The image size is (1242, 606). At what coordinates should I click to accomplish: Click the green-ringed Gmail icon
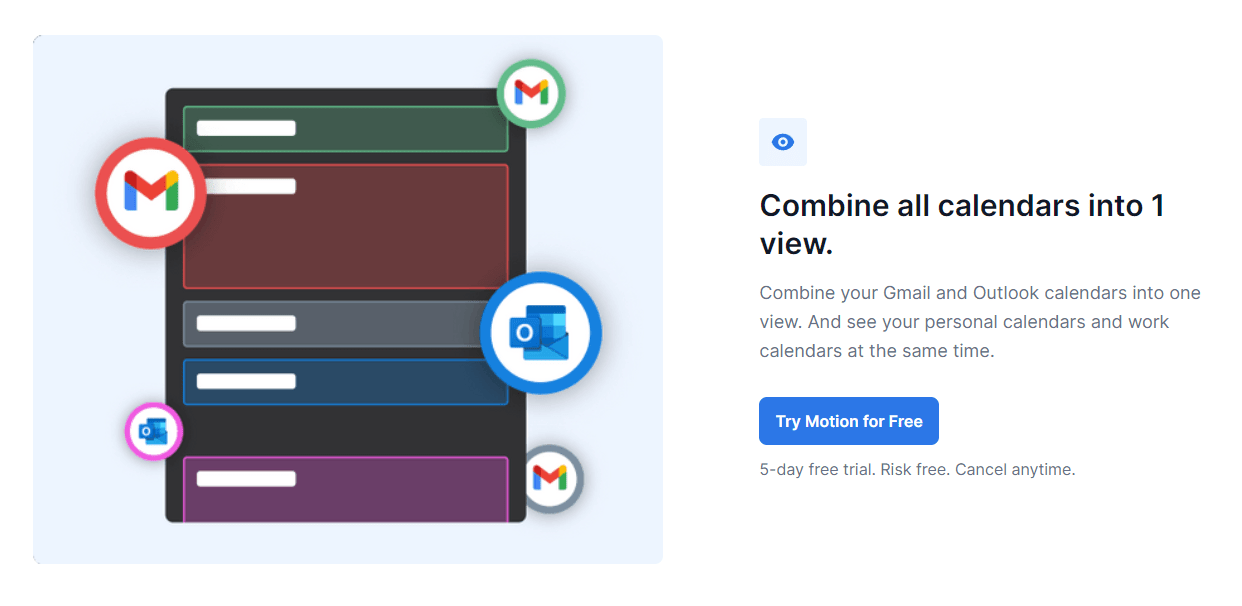pos(531,93)
